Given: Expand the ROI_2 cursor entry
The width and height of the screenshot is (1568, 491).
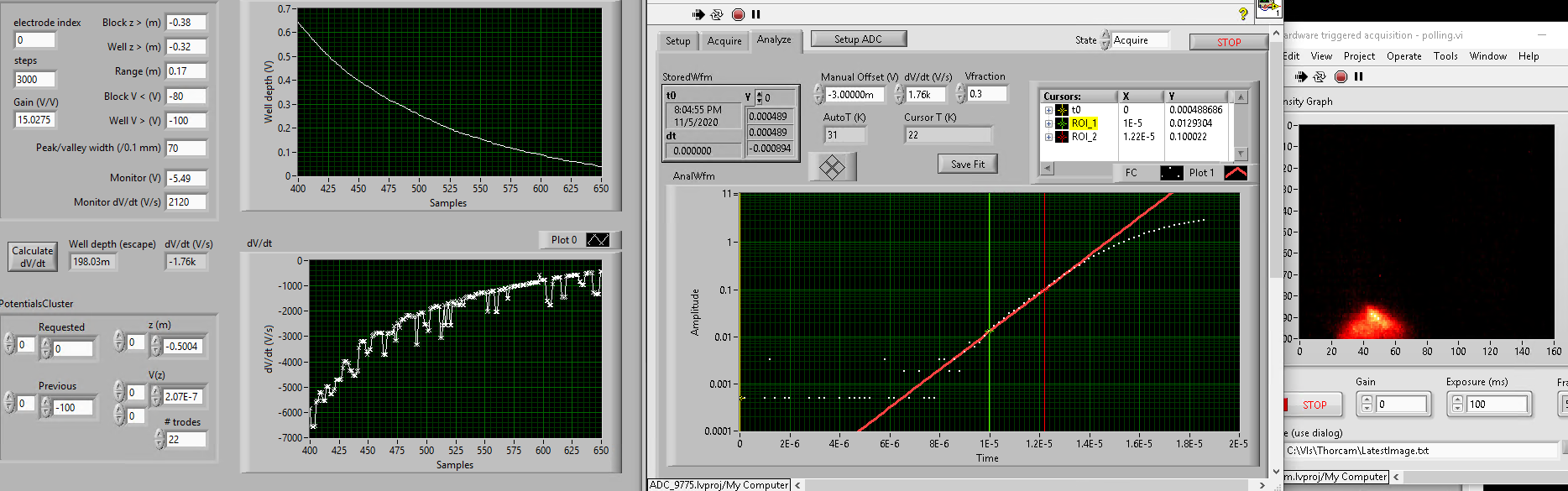Looking at the screenshot, I should (1048, 137).
